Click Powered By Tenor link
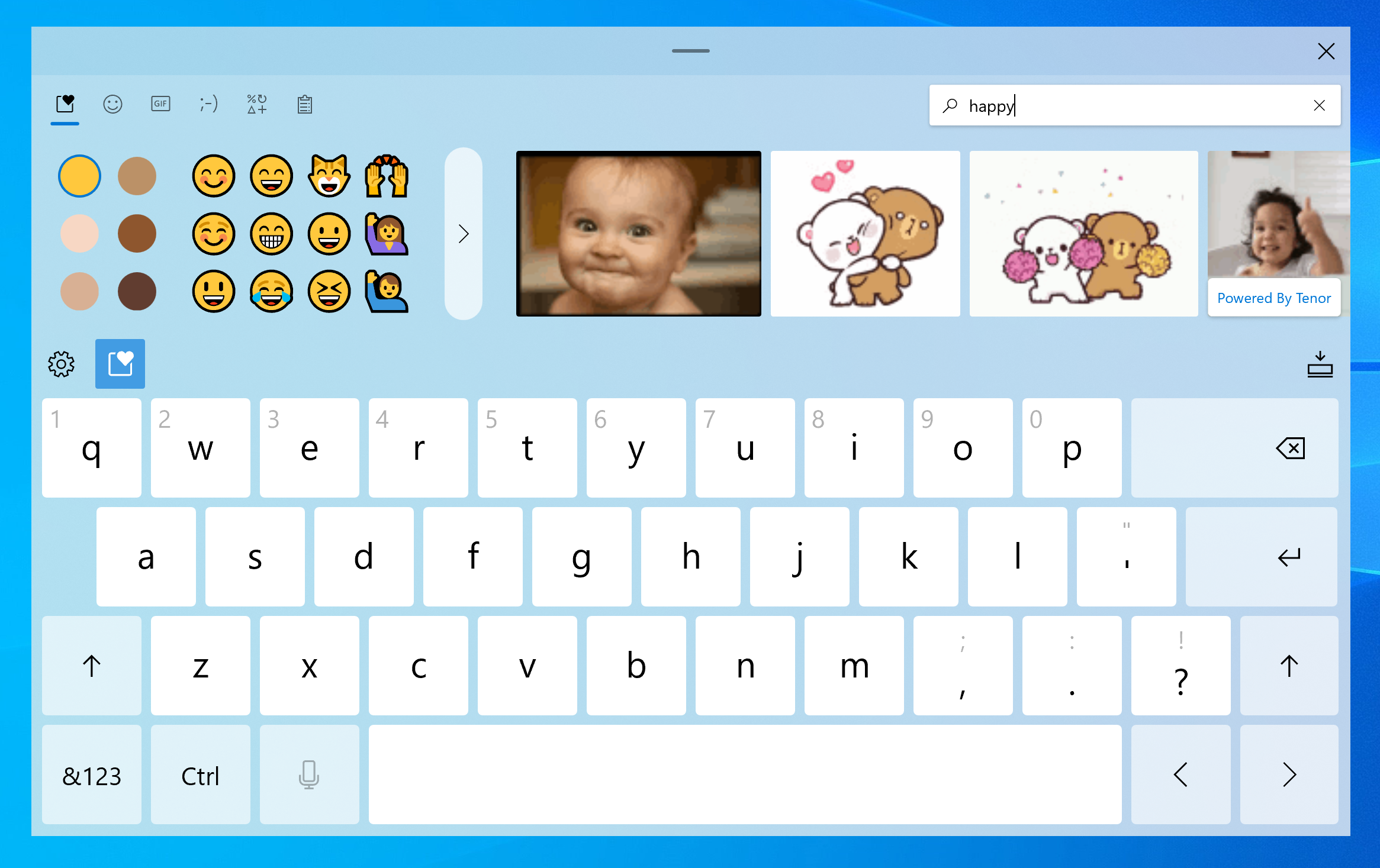Image resolution: width=1380 pixels, height=868 pixels. coord(1276,297)
